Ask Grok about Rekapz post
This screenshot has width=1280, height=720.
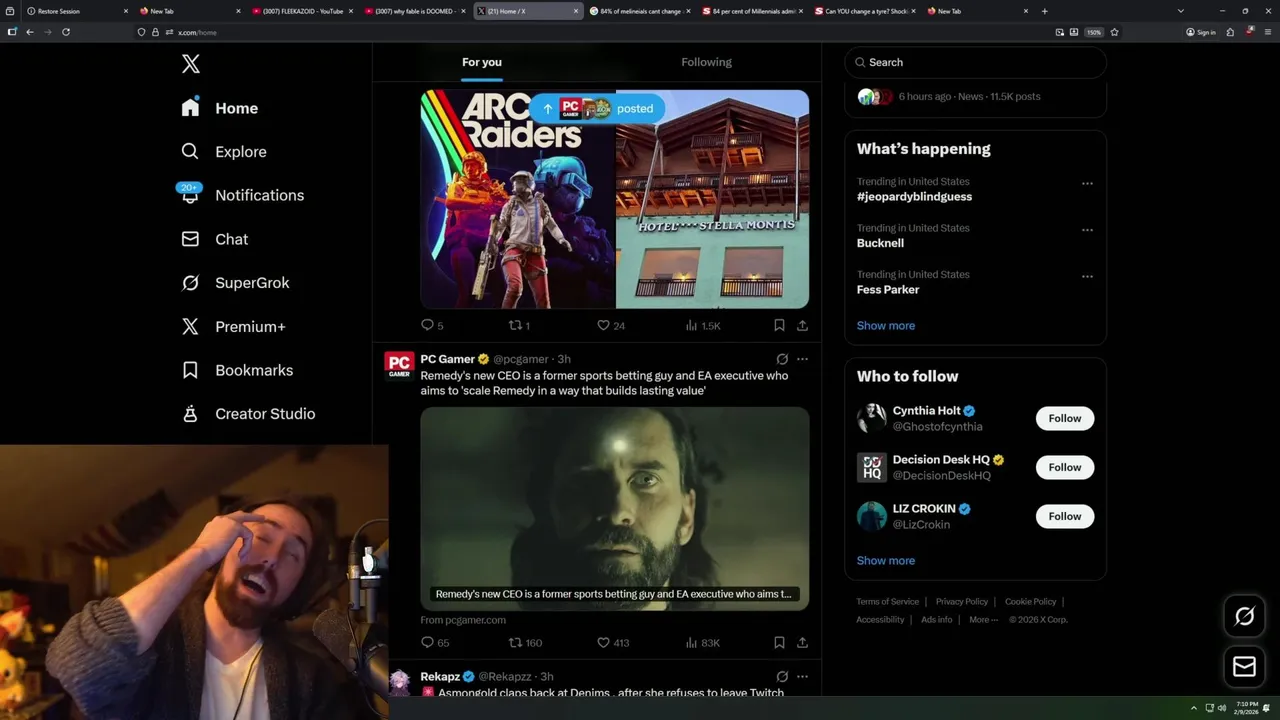[x=782, y=677]
